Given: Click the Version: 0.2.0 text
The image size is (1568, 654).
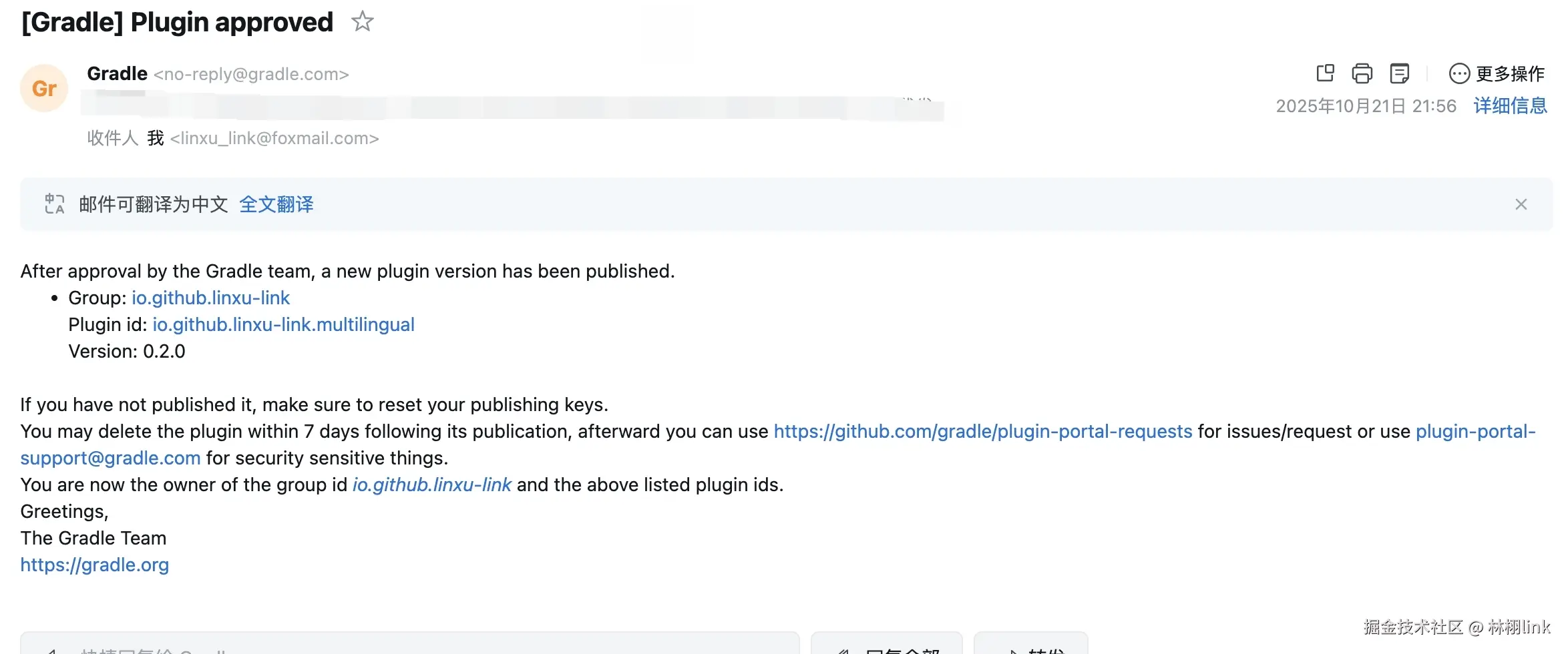Looking at the screenshot, I should [127, 351].
